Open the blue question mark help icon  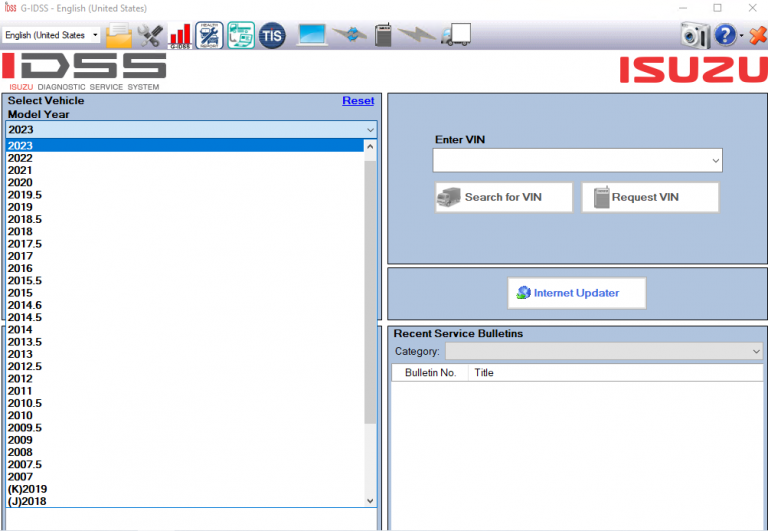coord(725,35)
